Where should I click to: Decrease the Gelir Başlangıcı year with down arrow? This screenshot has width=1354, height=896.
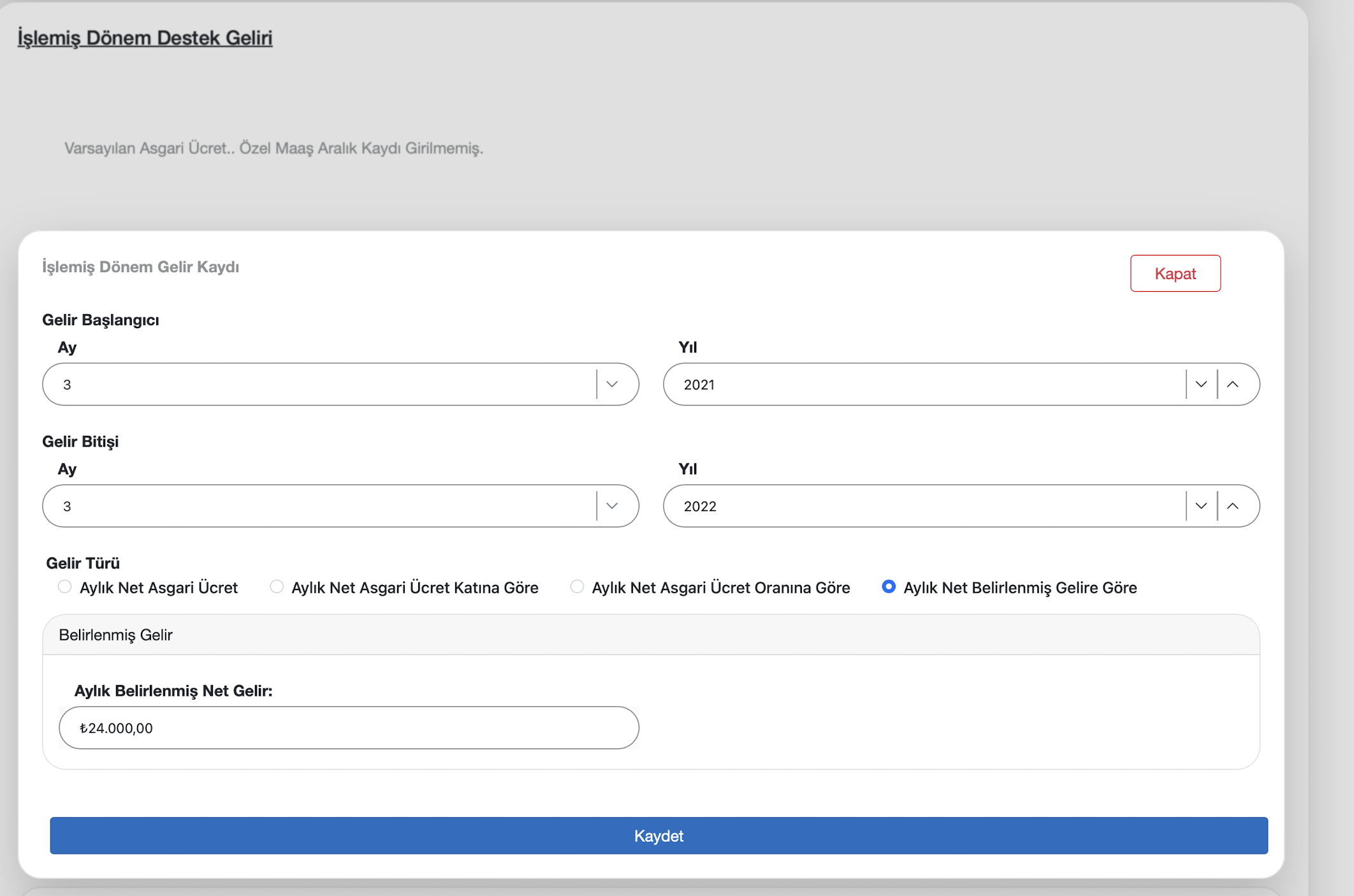pyautogui.click(x=1201, y=384)
